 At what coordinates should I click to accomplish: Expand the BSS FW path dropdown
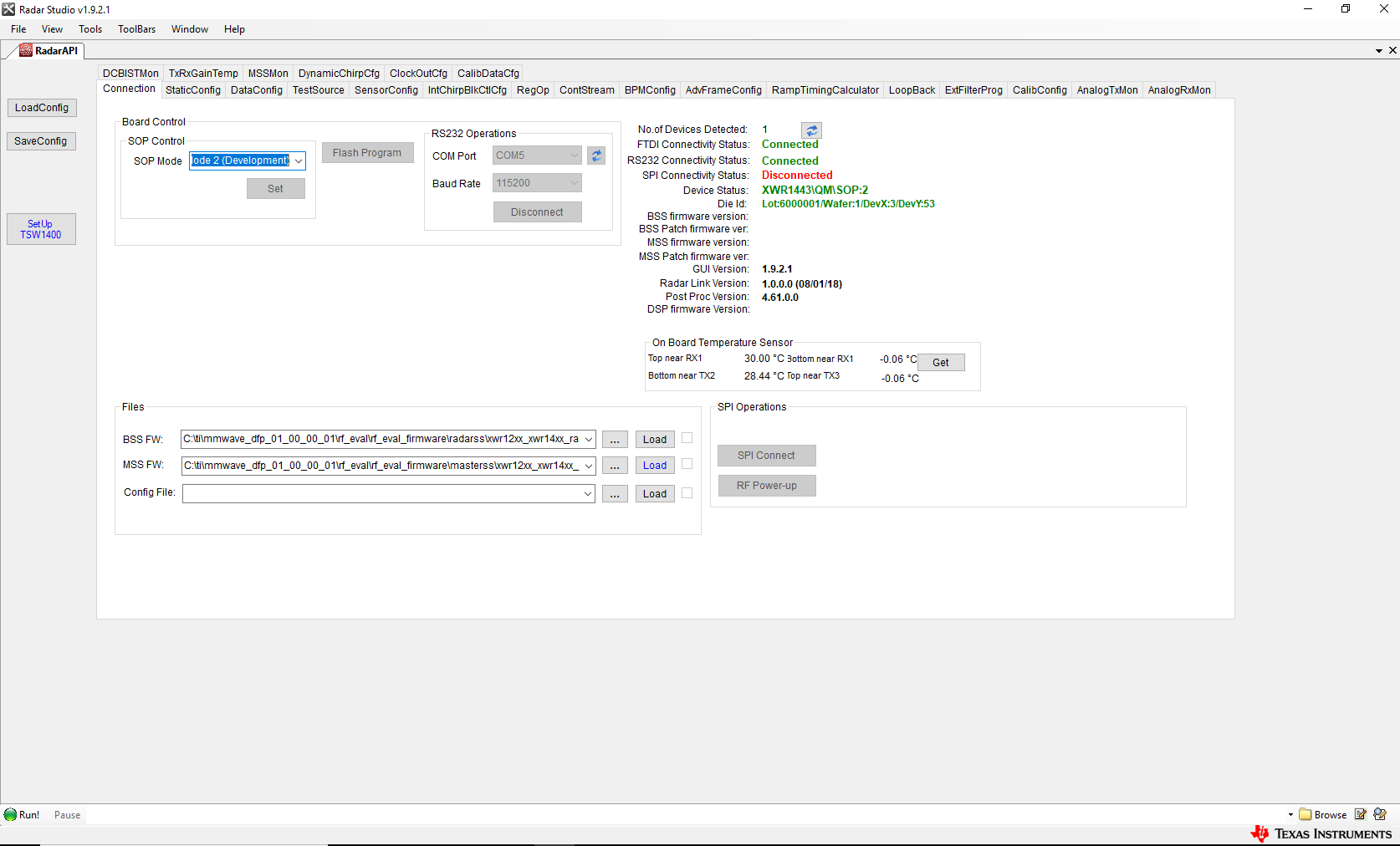(589, 439)
